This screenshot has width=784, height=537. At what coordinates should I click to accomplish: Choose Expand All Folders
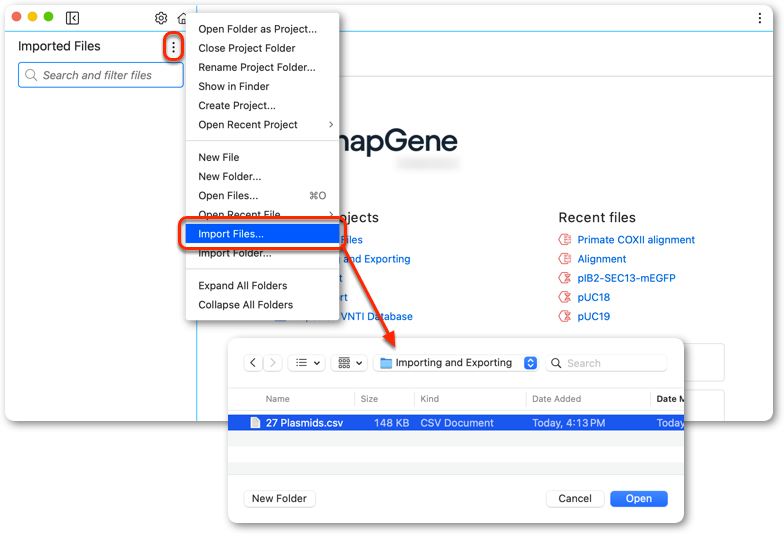(262, 286)
